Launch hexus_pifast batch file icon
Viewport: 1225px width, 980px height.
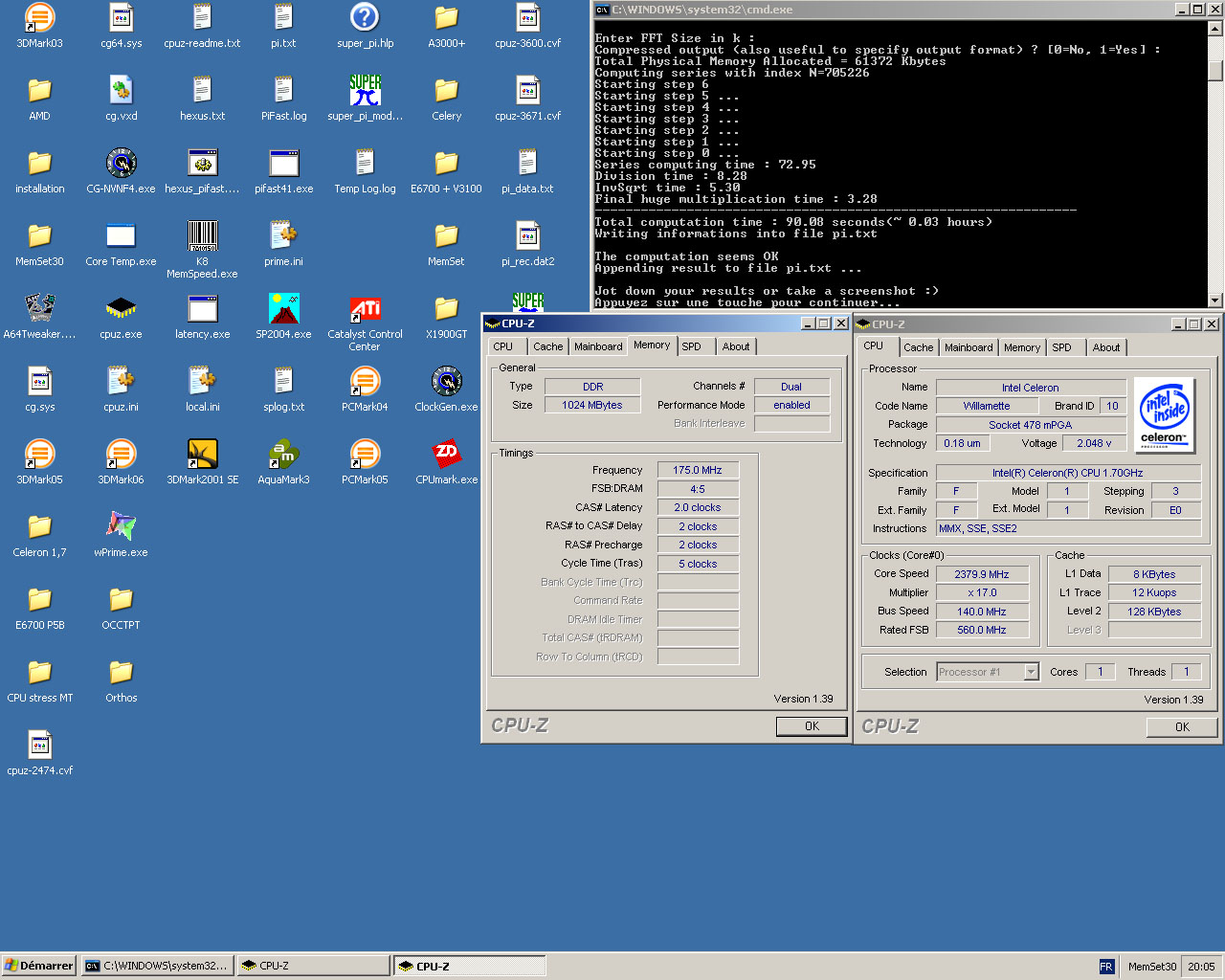[x=202, y=163]
